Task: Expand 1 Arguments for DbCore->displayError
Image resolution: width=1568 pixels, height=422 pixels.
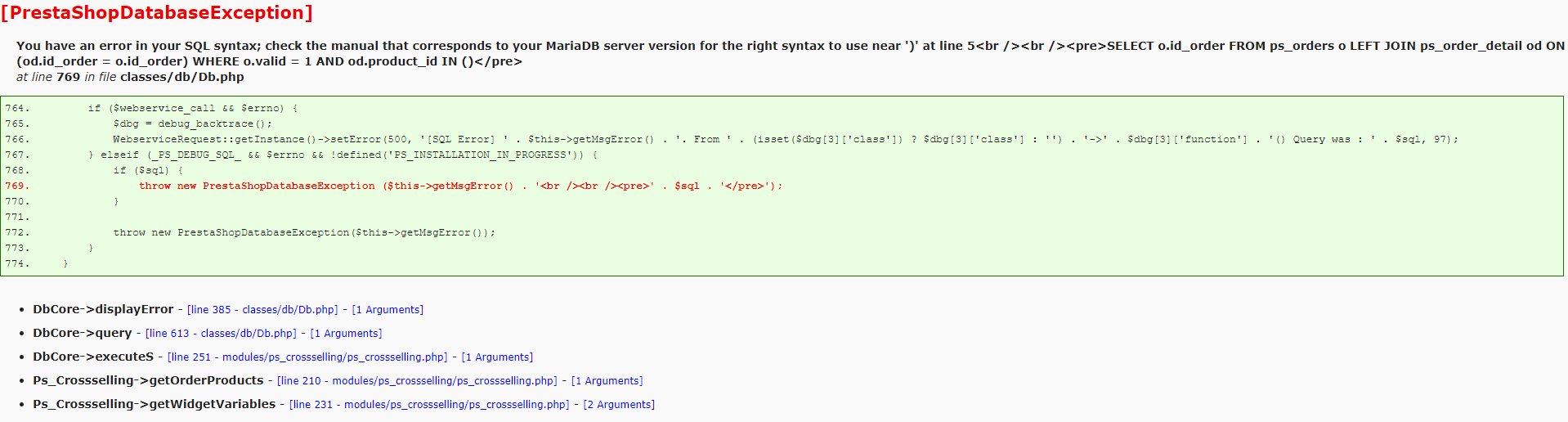Action: point(388,310)
